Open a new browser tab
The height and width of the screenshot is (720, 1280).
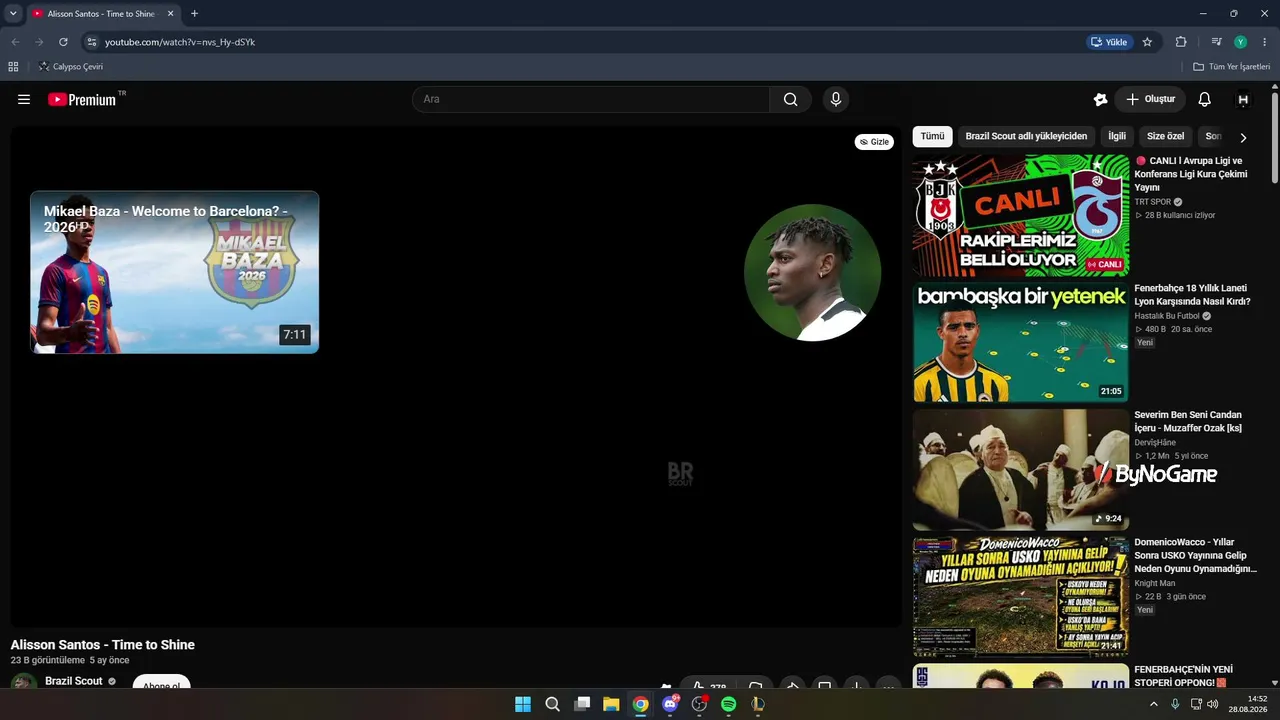coord(194,14)
